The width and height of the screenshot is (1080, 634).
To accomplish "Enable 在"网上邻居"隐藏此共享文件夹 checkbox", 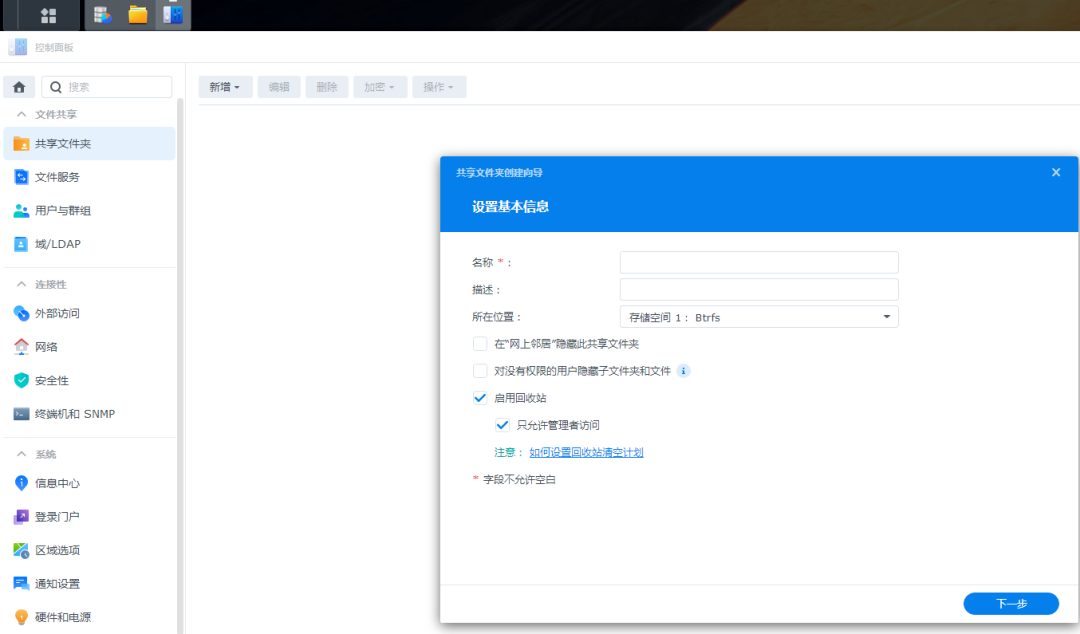I will pos(480,344).
